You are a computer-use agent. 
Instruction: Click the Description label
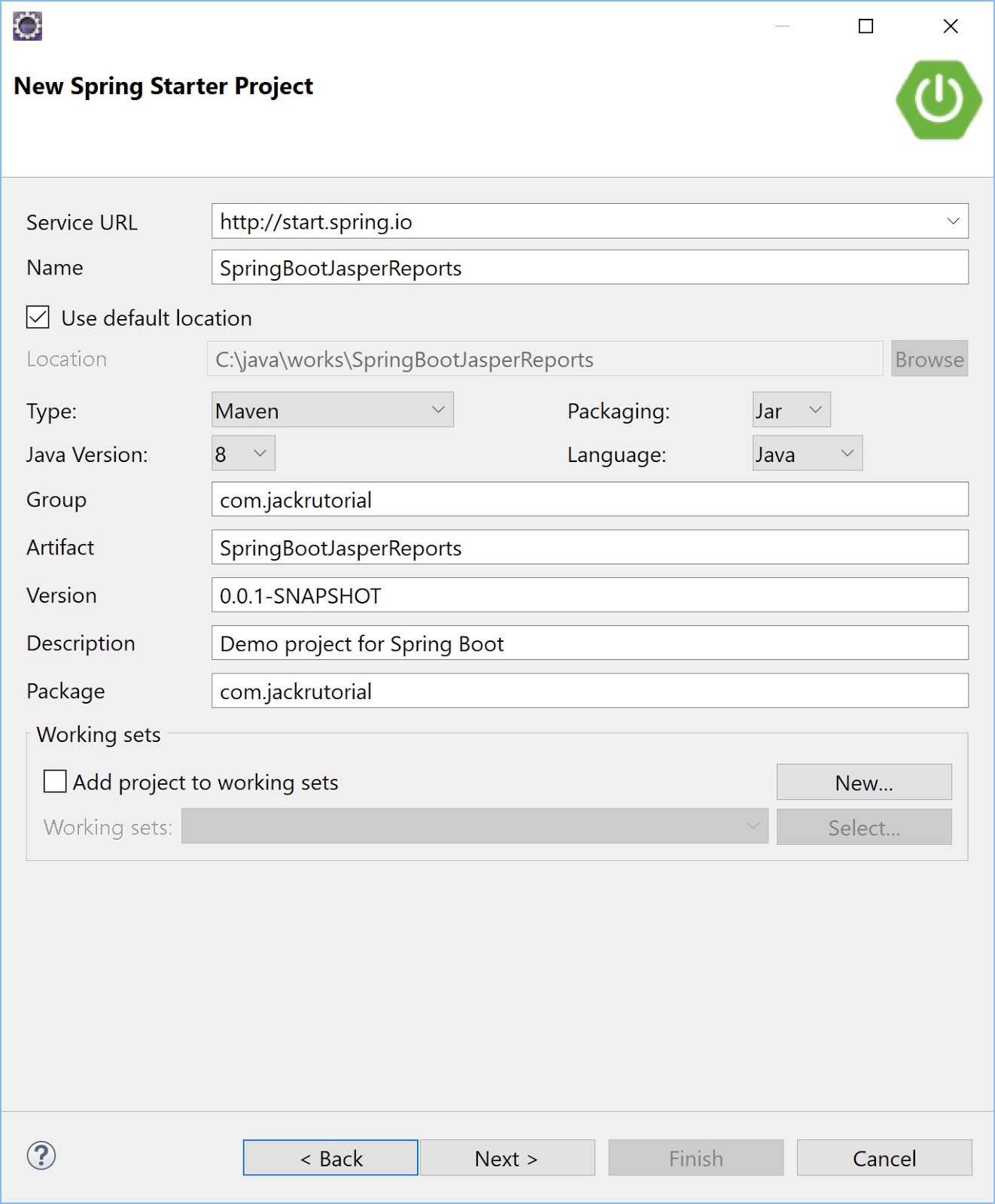(x=81, y=643)
